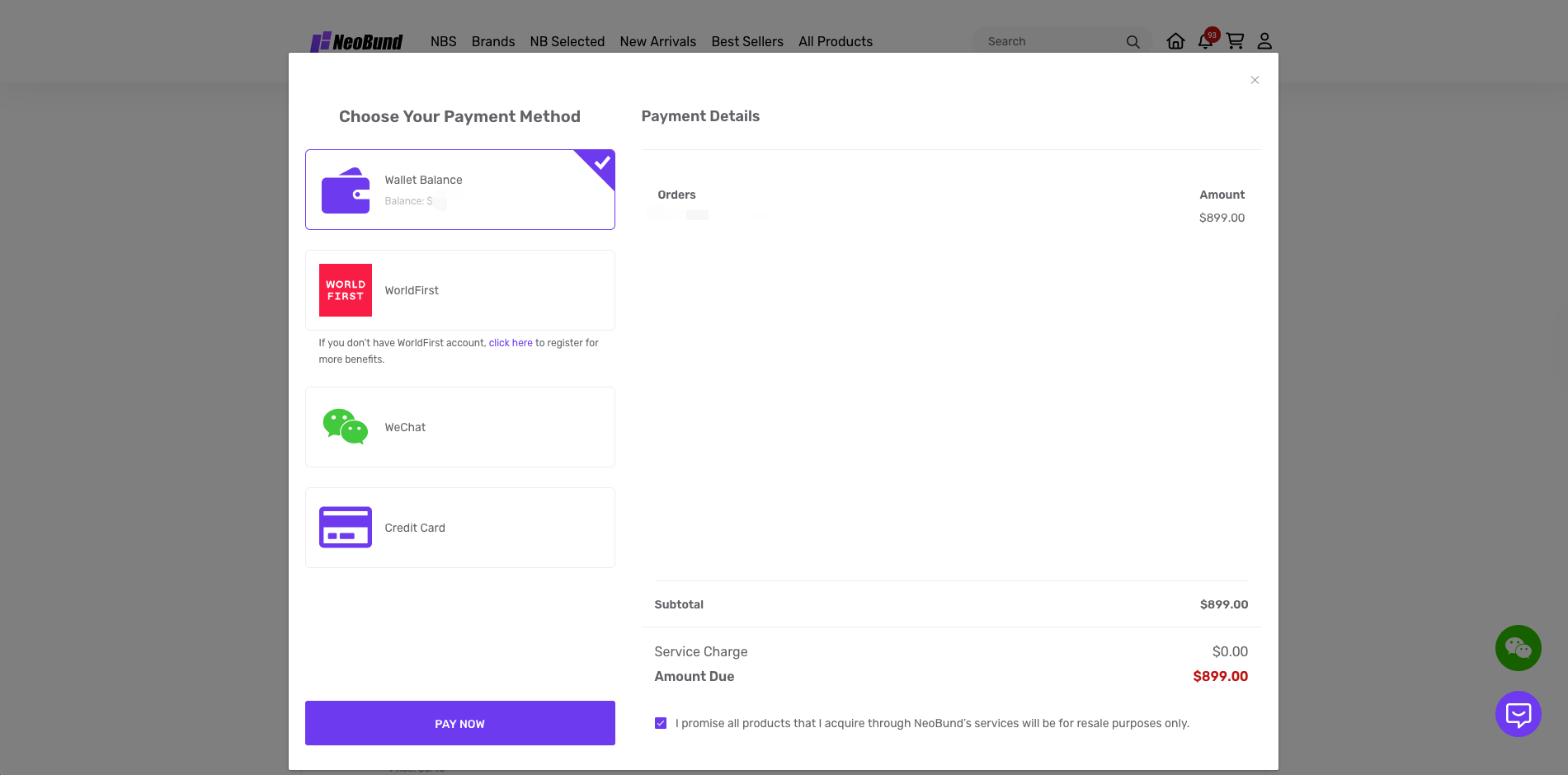This screenshot has width=1568, height=775.
Task: Open the NBS menu item
Action: tap(444, 41)
